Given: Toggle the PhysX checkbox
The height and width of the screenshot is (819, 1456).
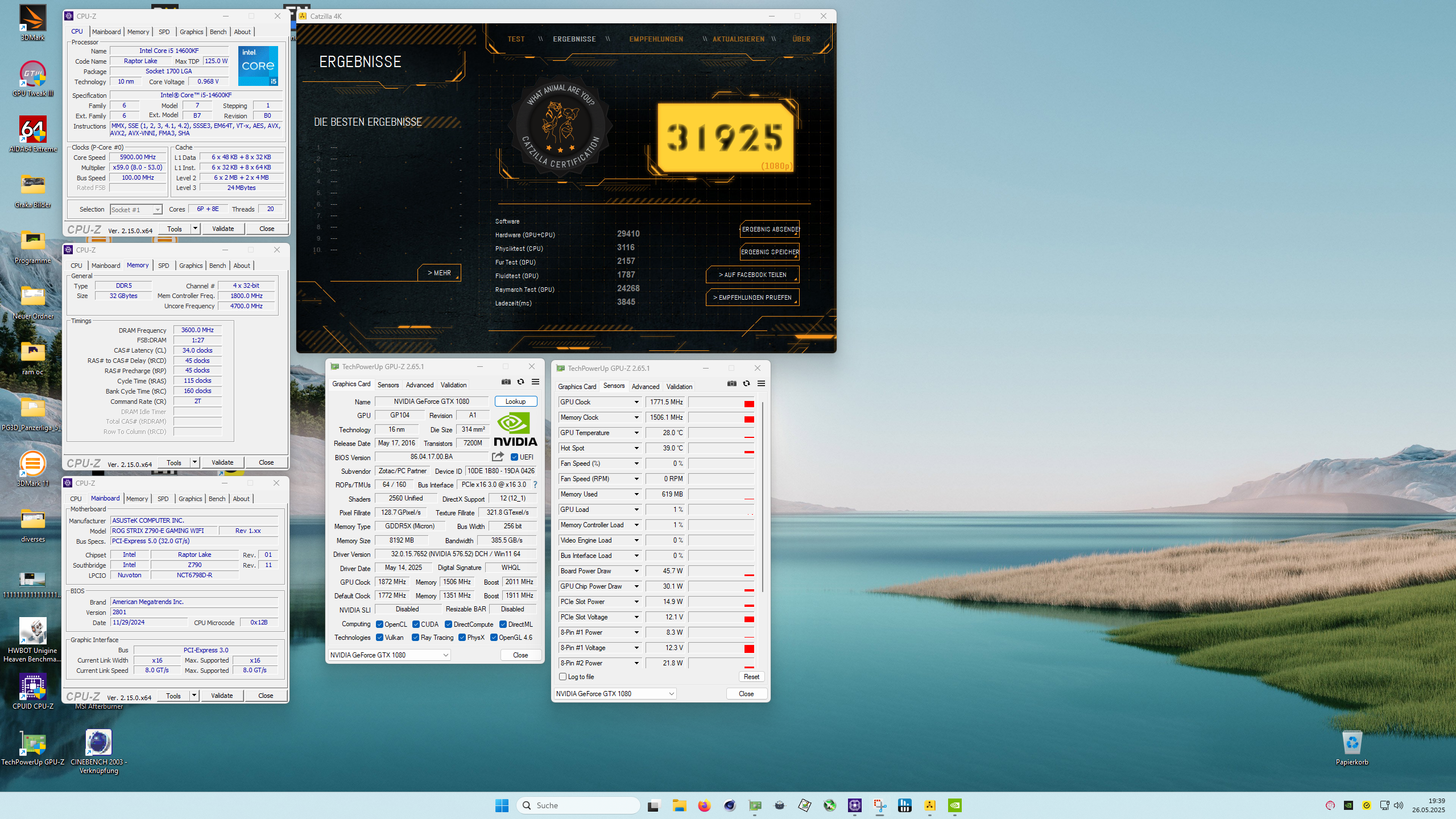Looking at the screenshot, I should coord(462,638).
